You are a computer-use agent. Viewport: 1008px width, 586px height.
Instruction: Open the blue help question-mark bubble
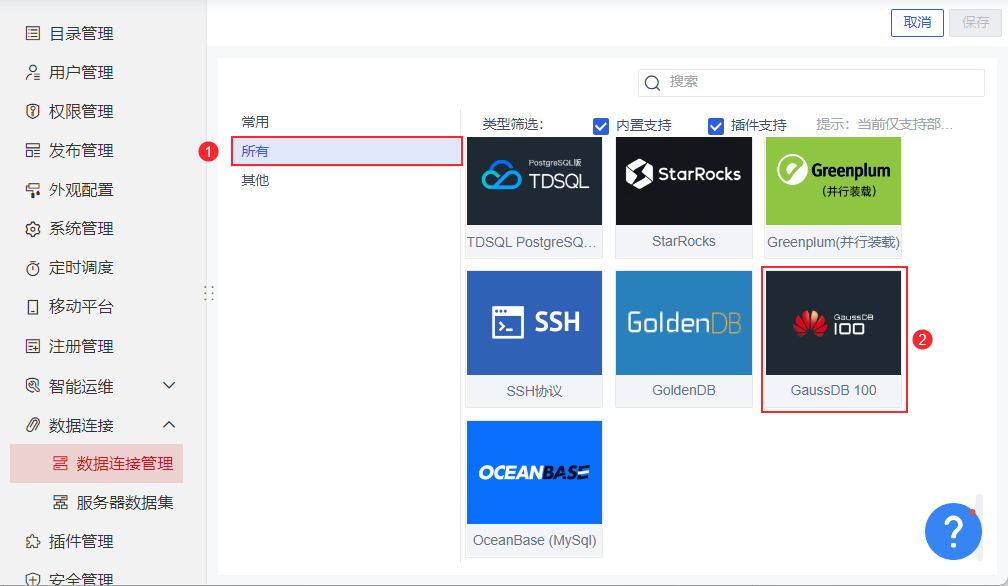coord(953,531)
